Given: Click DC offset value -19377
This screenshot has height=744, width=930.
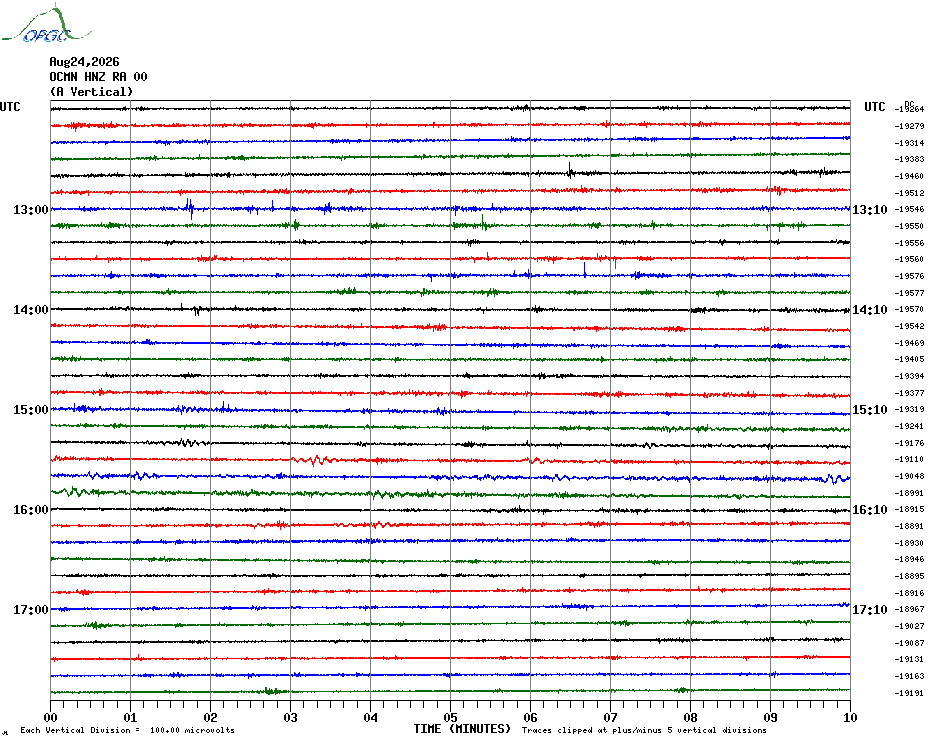Looking at the screenshot, I should [x=909, y=393].
